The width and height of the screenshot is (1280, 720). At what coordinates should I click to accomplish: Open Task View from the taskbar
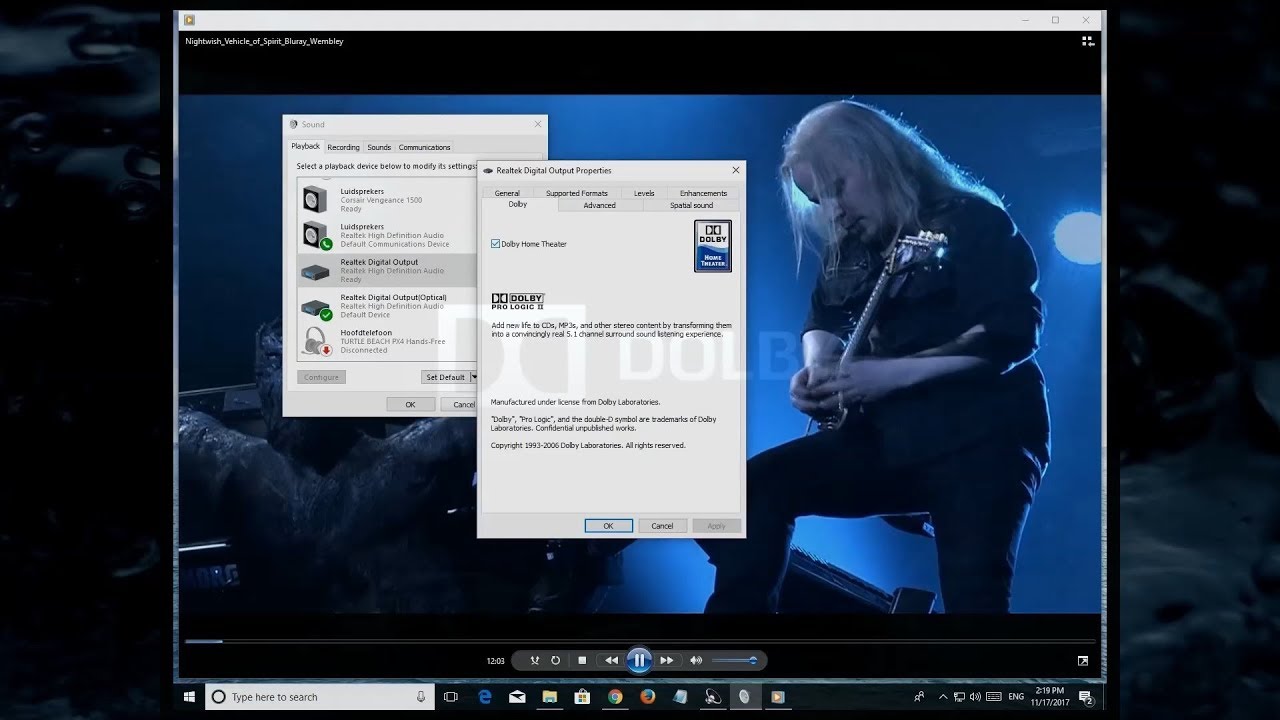pos(451,696)
